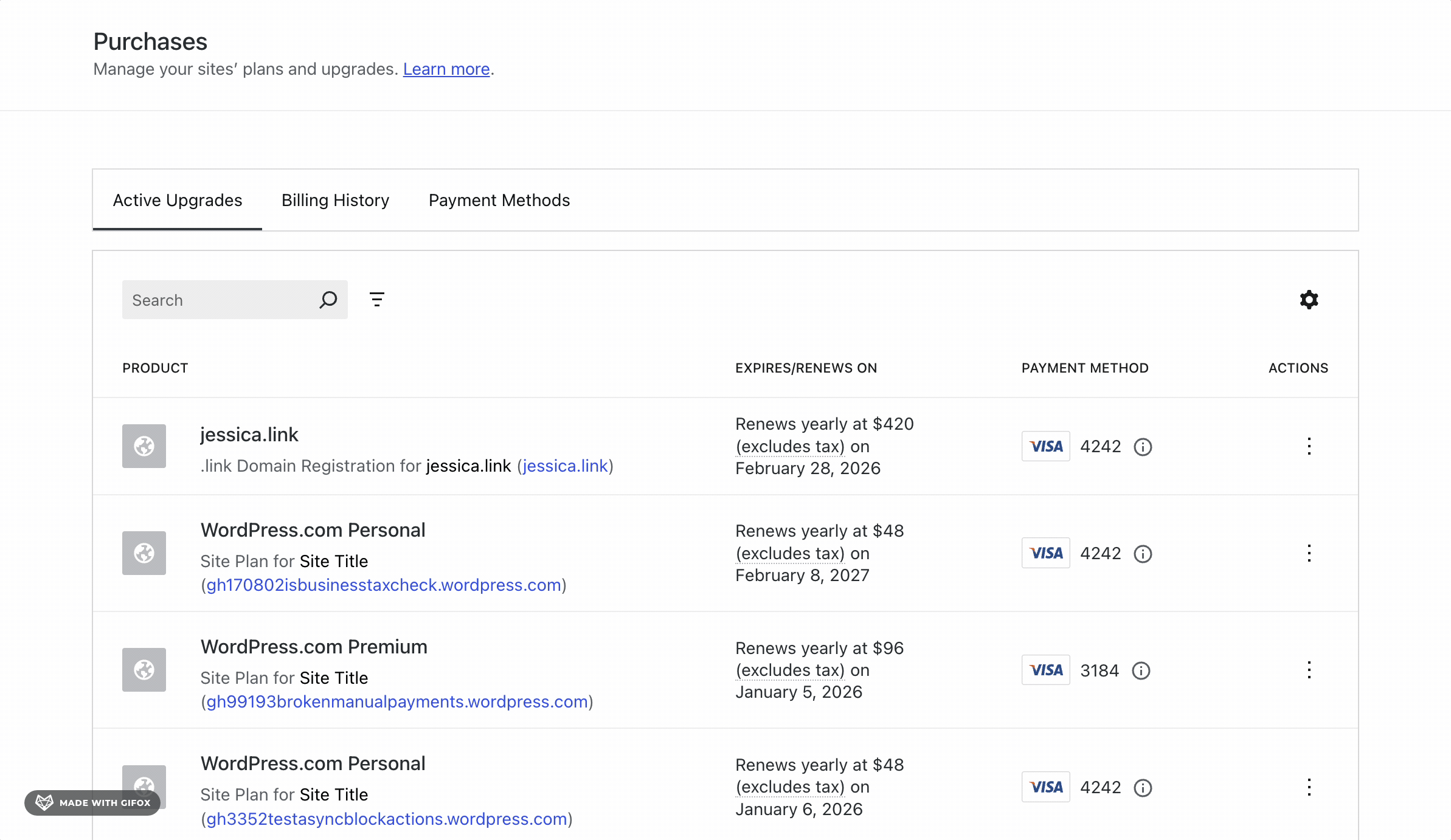Open the gh170802isbusinesstaxcheck.wordpress.com link
The image size is (1451, 840).
point(384,585)
